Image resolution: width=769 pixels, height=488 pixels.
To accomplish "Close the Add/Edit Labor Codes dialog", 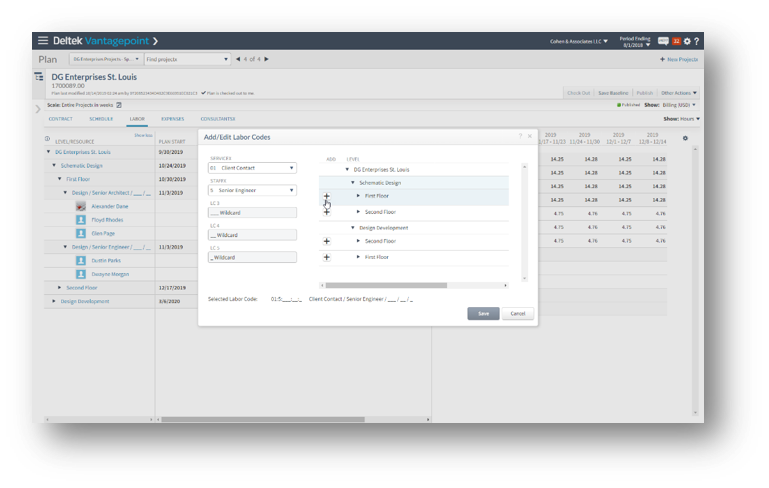I will tap(530, 136).
